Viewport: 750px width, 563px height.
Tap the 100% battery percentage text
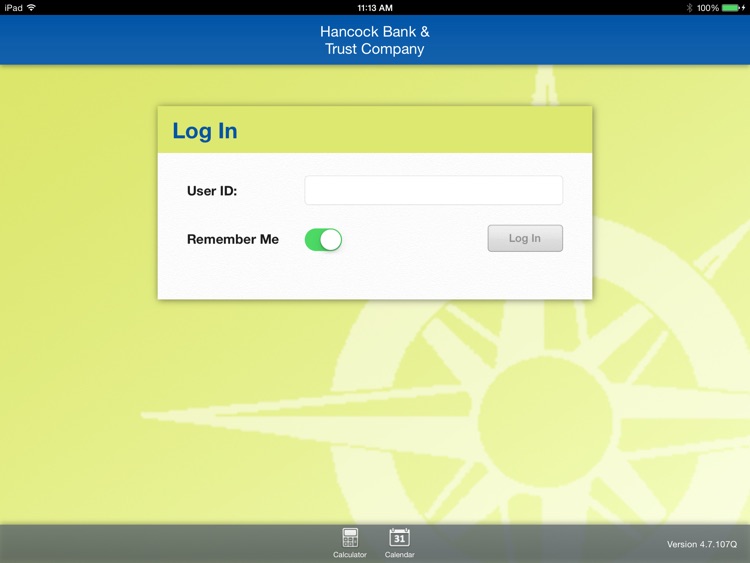tap(708, 8)
